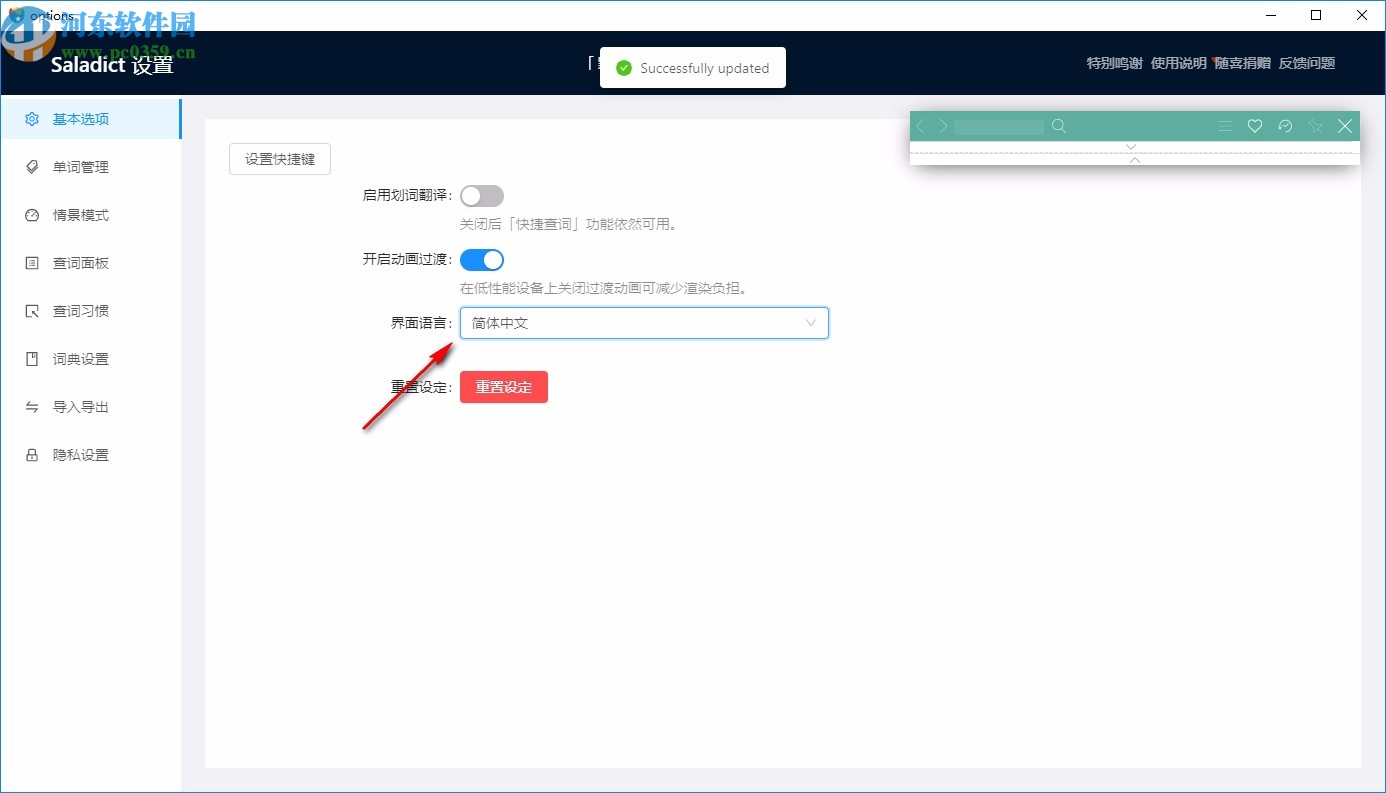Image resolution: width=1386 pixels, height=793 pixels.
Task: Open the 界面语言 language dropdown
Action: [643, 322]
